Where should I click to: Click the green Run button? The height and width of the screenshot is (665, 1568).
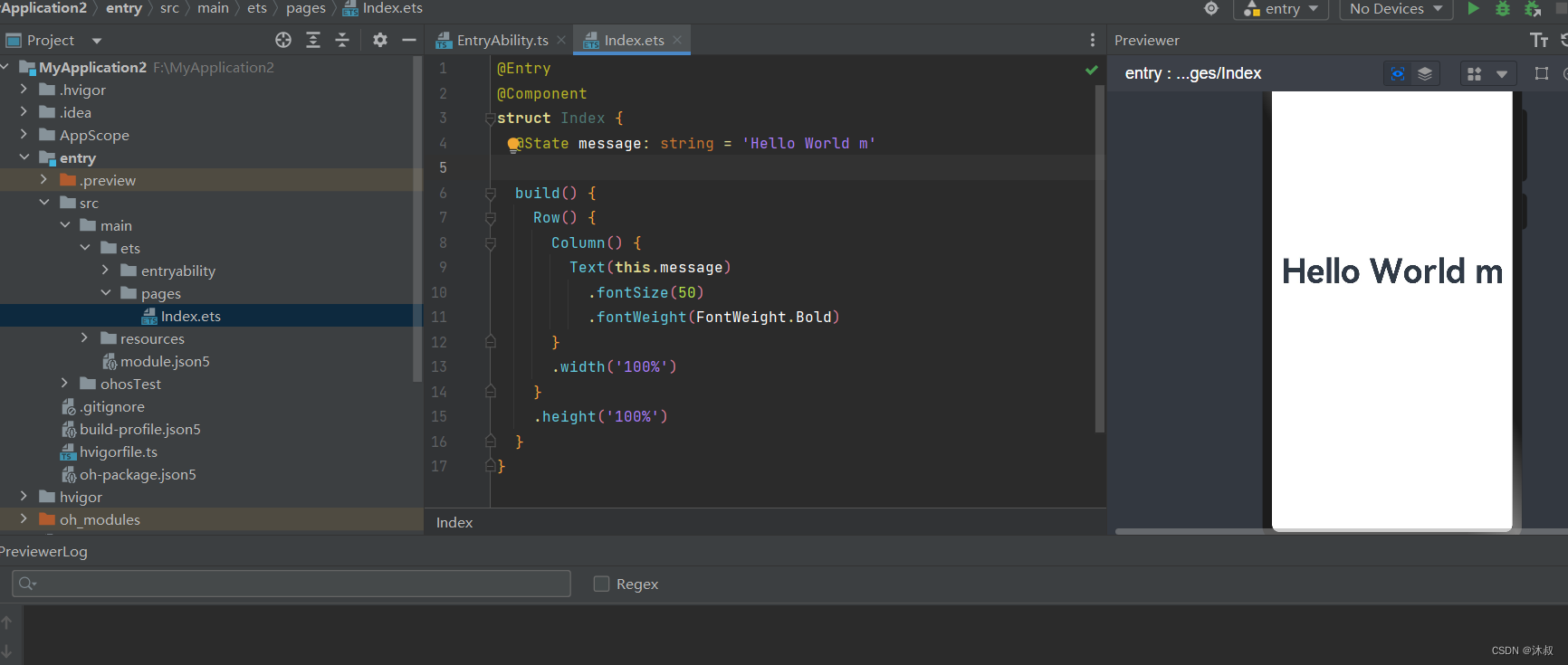[x=1473, y=9]
